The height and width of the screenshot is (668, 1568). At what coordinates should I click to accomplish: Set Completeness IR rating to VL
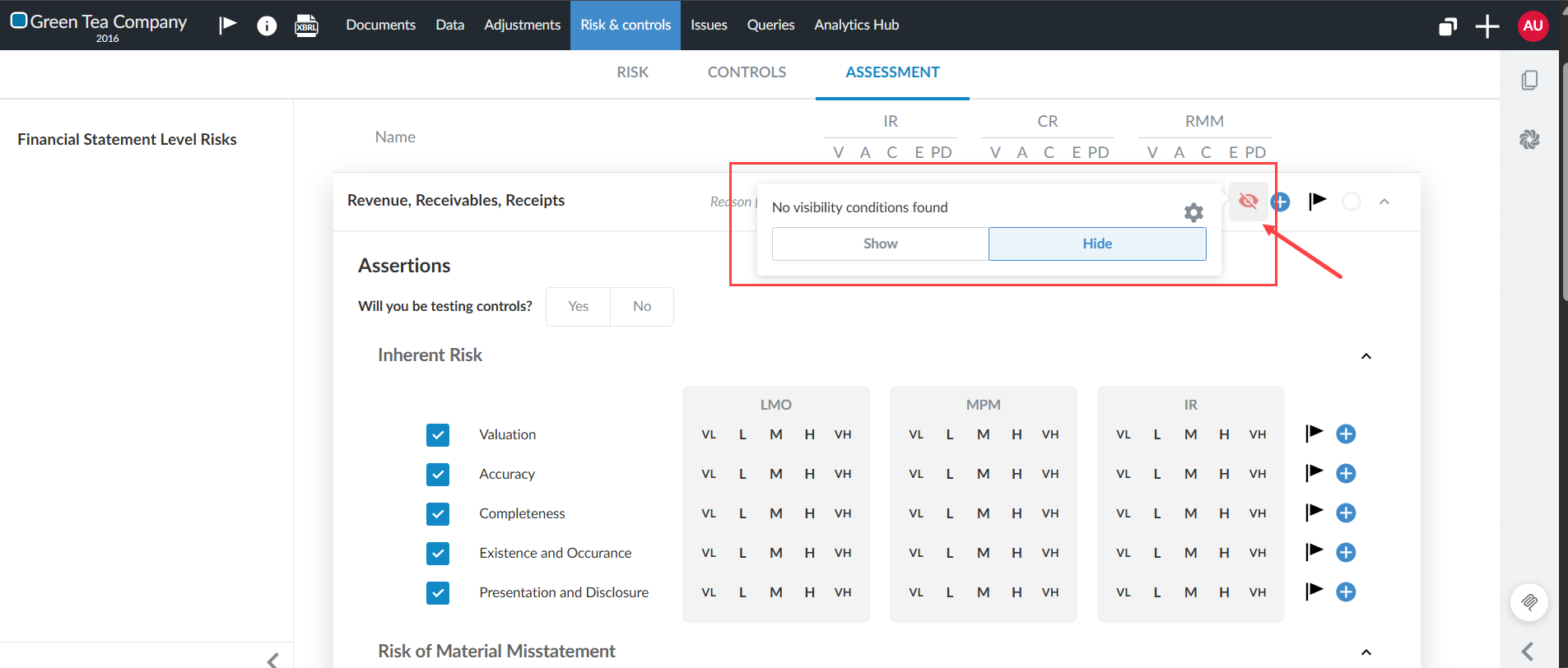click(x=1124, y=513)
